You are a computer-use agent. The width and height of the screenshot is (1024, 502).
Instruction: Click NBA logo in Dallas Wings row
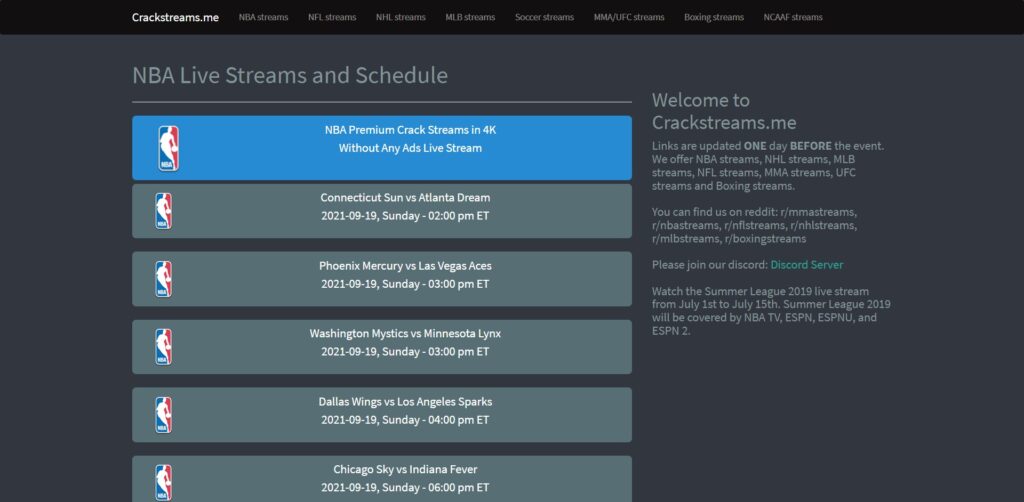(x=163, y=415)
